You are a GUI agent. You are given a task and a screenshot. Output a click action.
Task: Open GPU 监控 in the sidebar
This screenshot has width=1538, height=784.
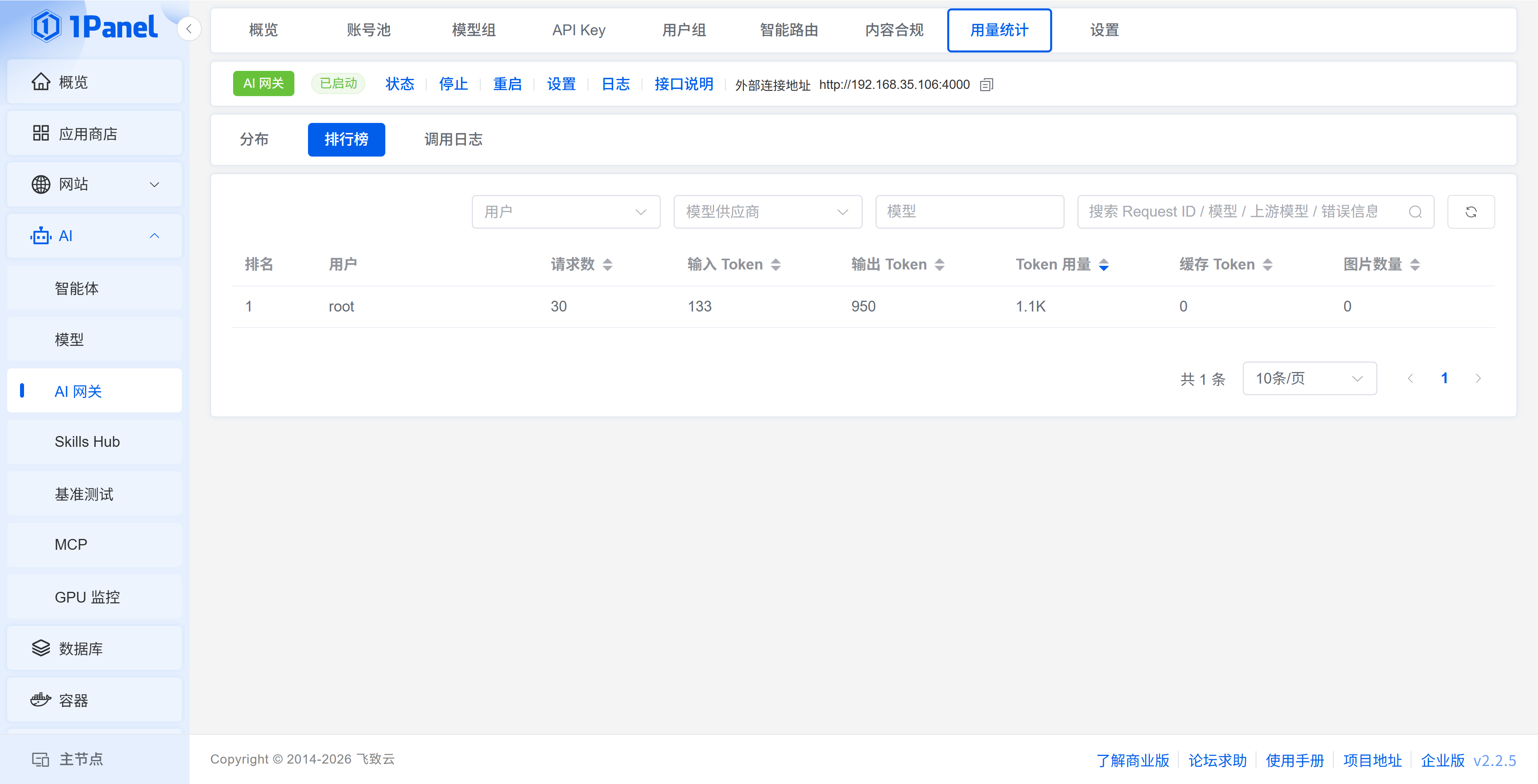point(95,597)
